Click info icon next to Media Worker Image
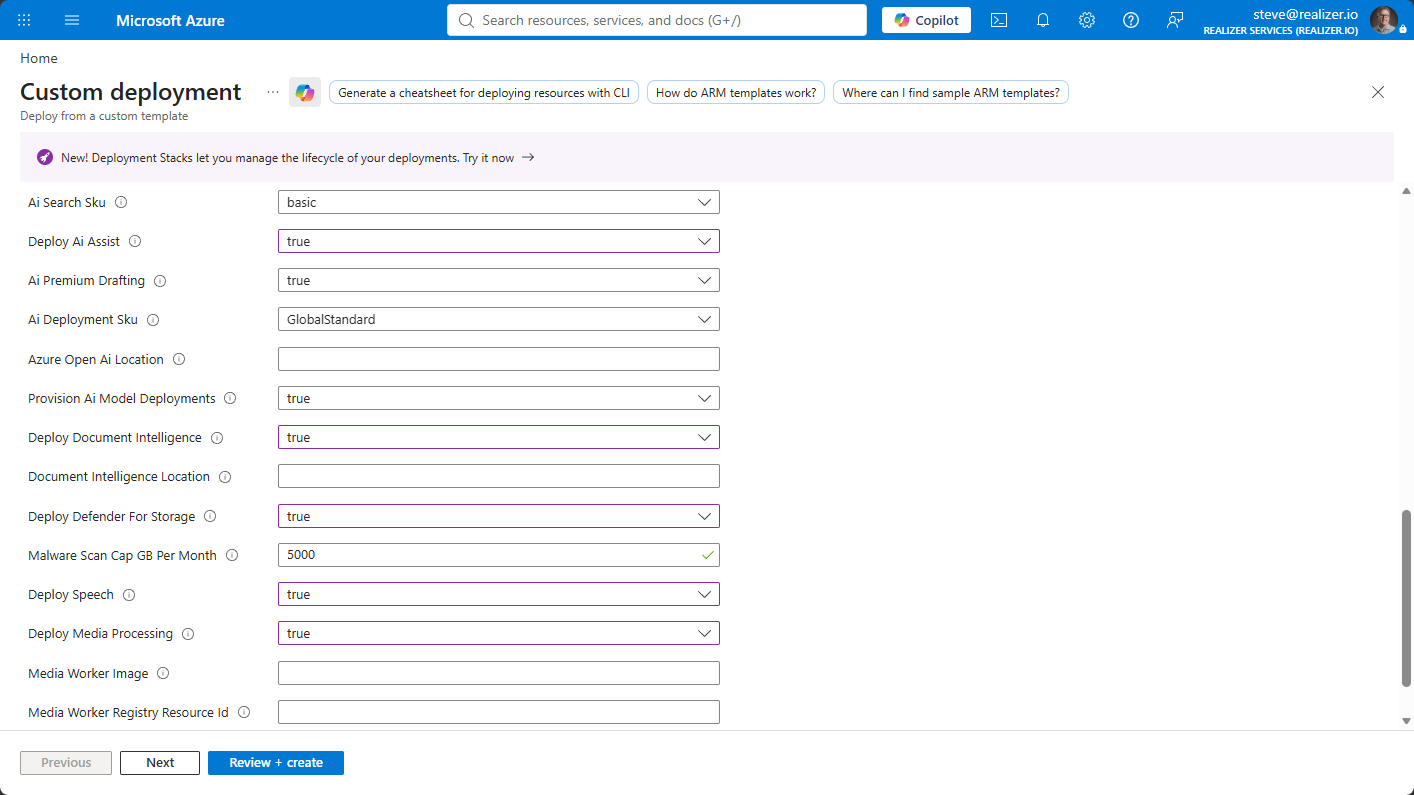Screen dimensions: 1414x795 click(x=163, y=673)
